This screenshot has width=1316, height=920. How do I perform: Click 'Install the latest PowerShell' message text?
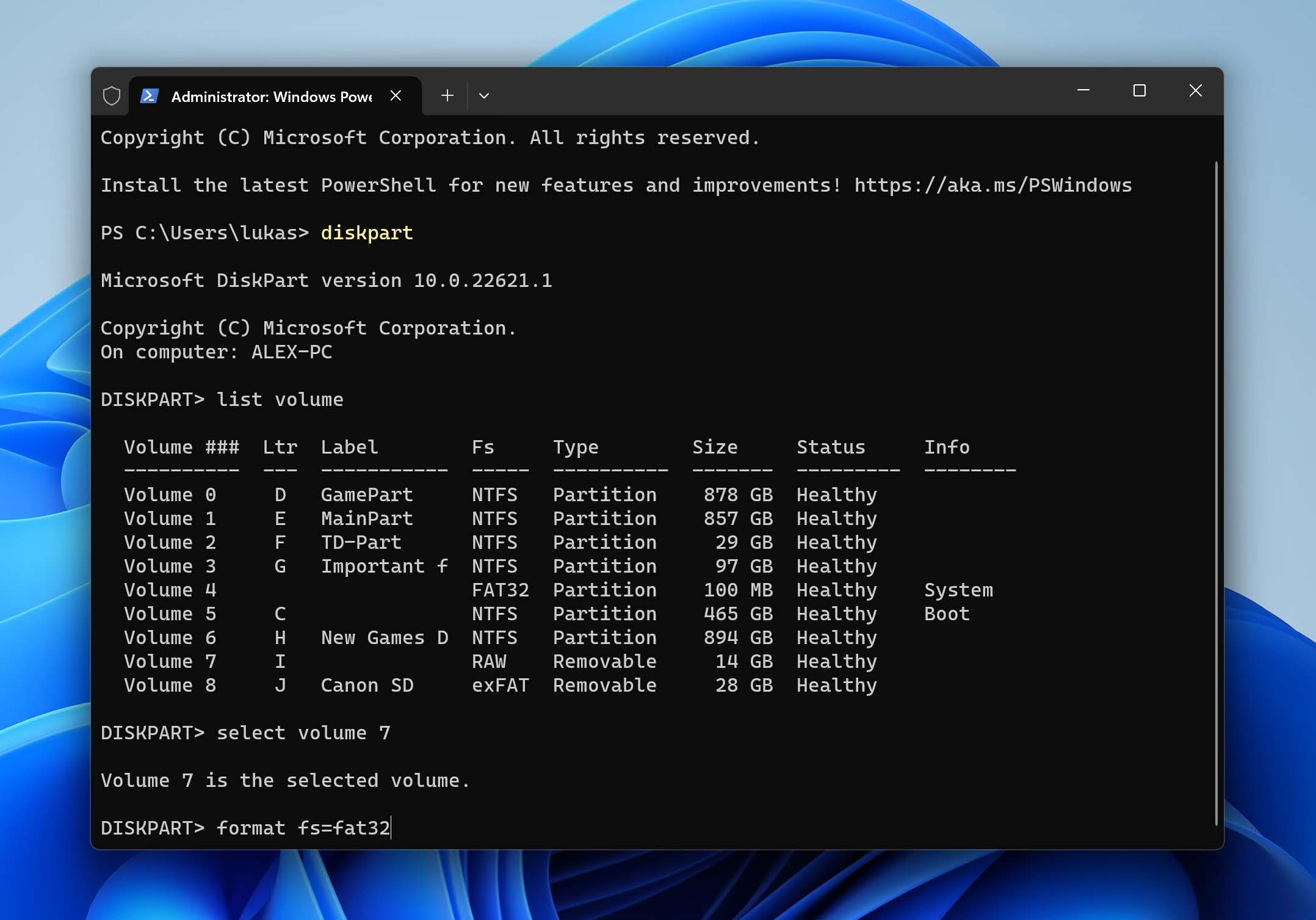tap(269, 185)
